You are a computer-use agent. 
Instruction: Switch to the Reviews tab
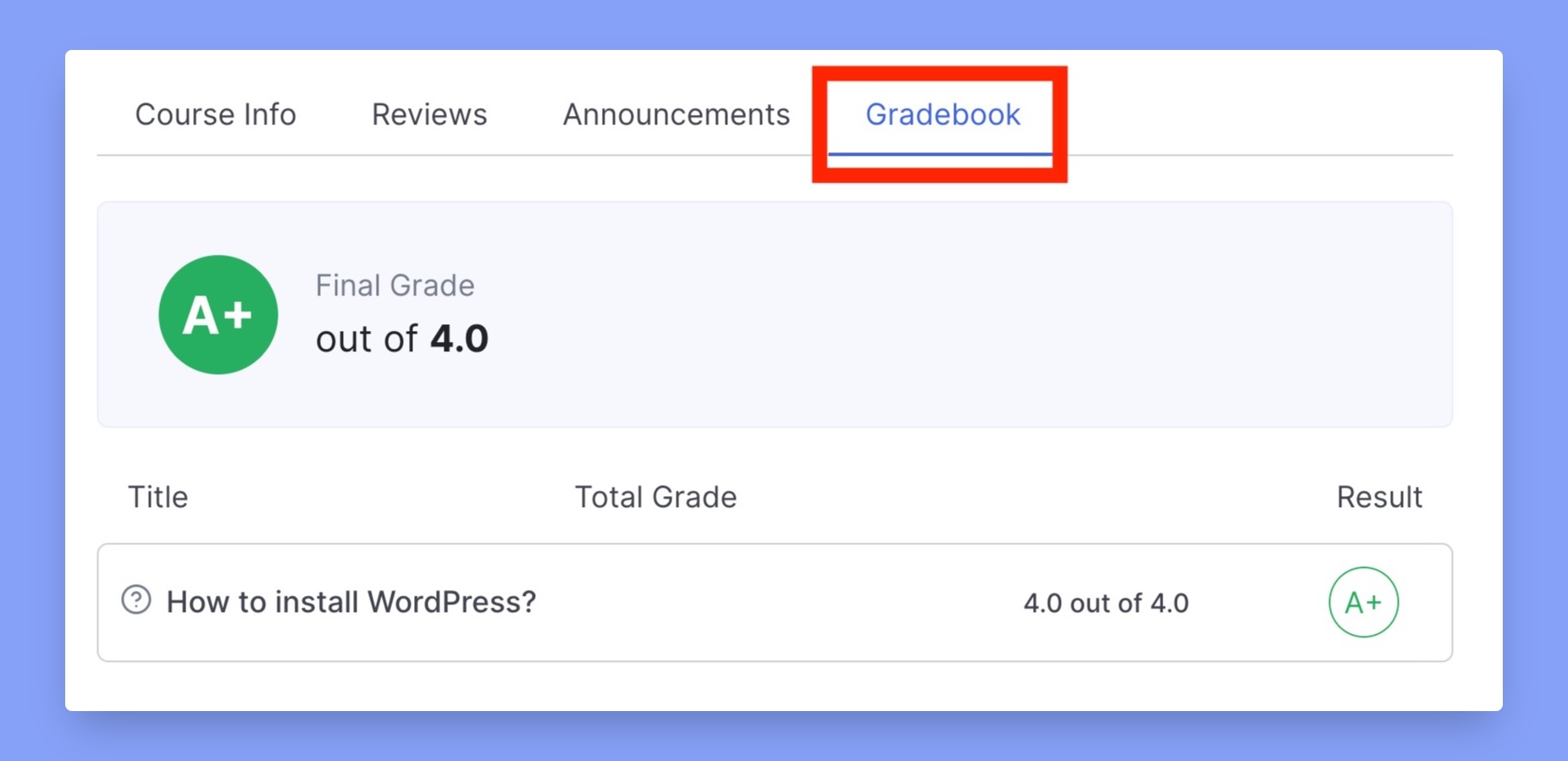[429, 114]
